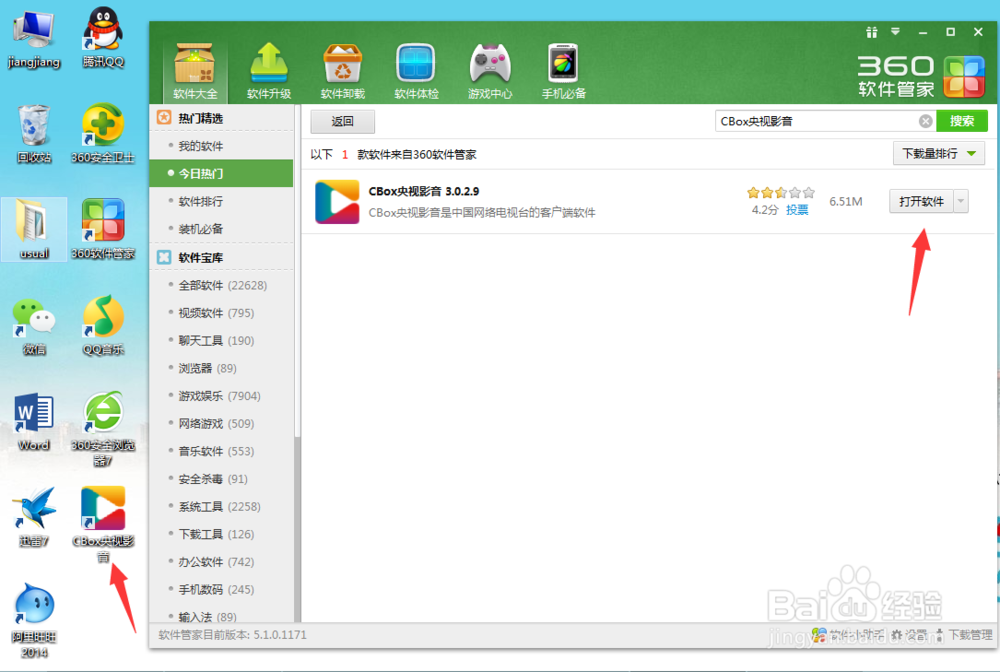Image resolution: width=1000 pixels, height=672 pixels.
Task: Select the Word desktop shortcut
Action: point(34,421)
